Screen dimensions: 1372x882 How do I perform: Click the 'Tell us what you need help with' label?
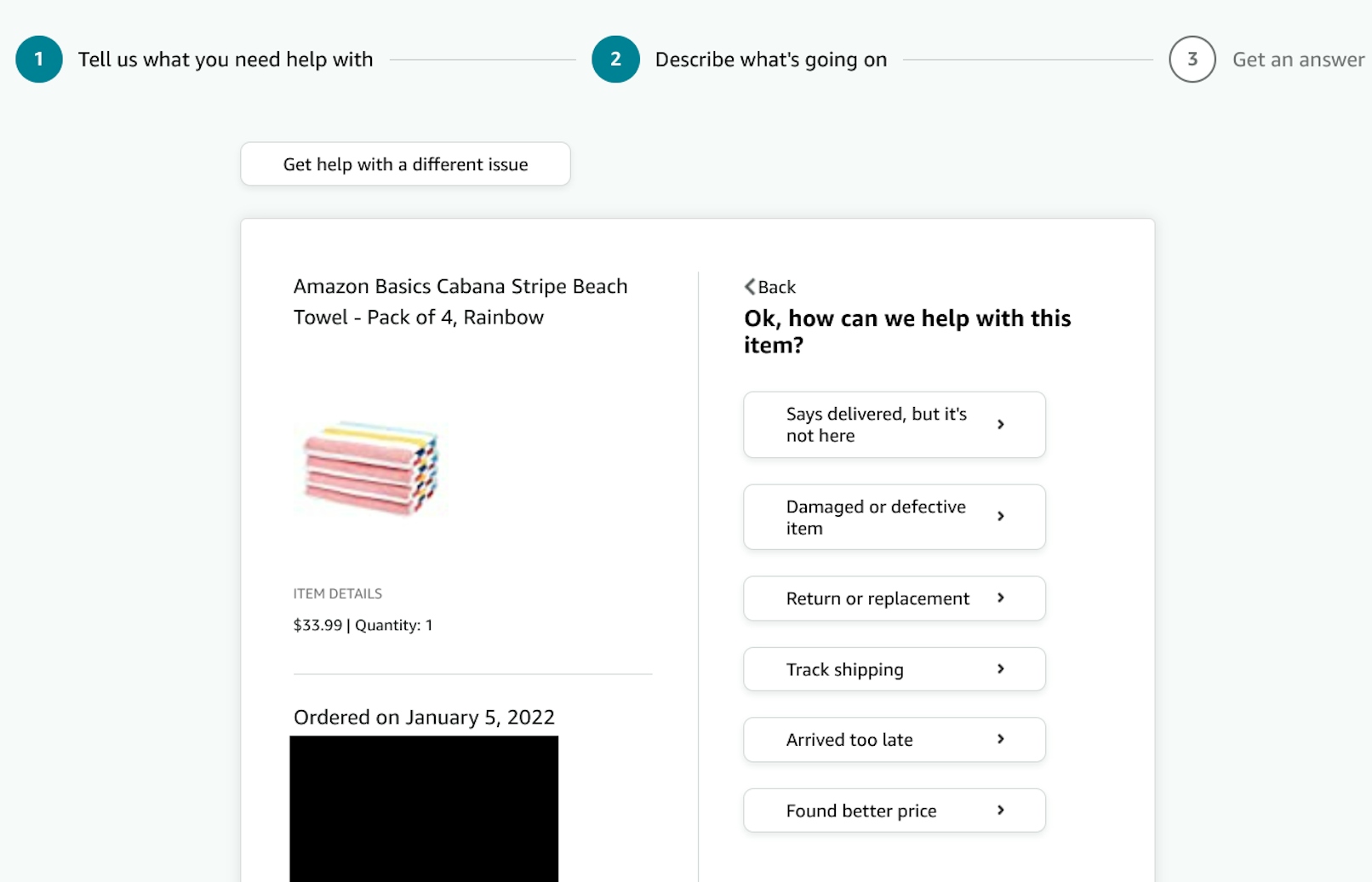click(225, 60)
